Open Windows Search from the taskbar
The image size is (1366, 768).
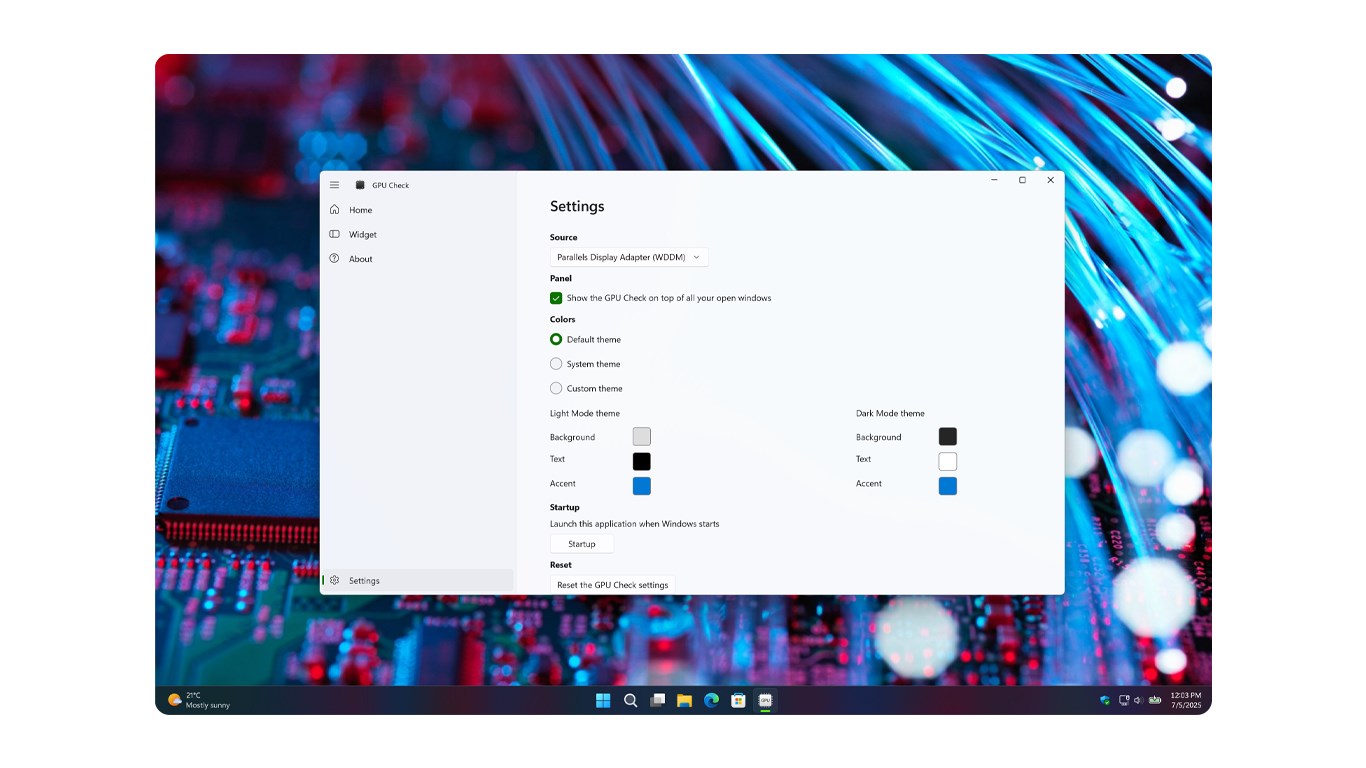(x=630, y=700)
